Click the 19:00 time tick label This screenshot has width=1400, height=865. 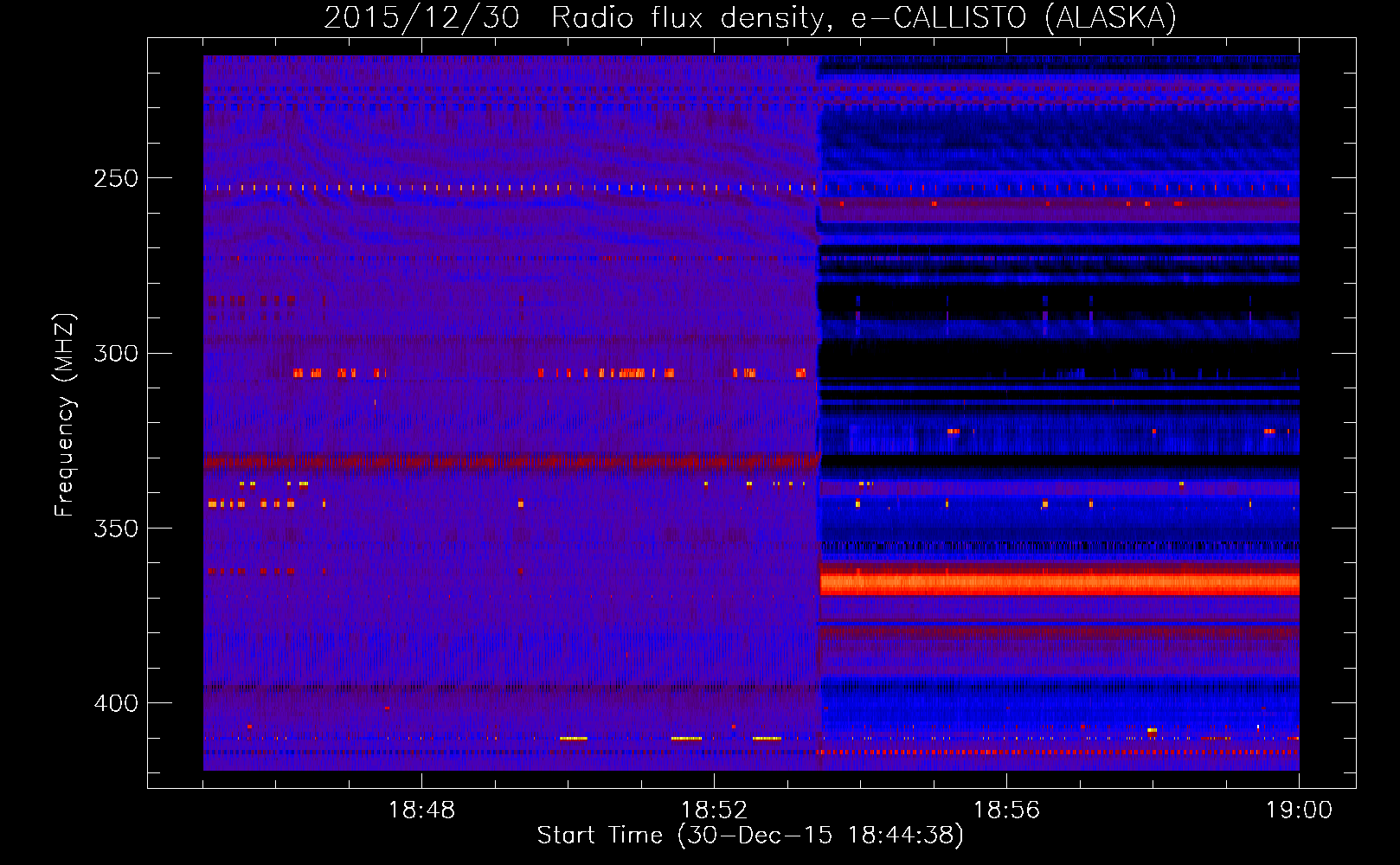coord(1299,811)
